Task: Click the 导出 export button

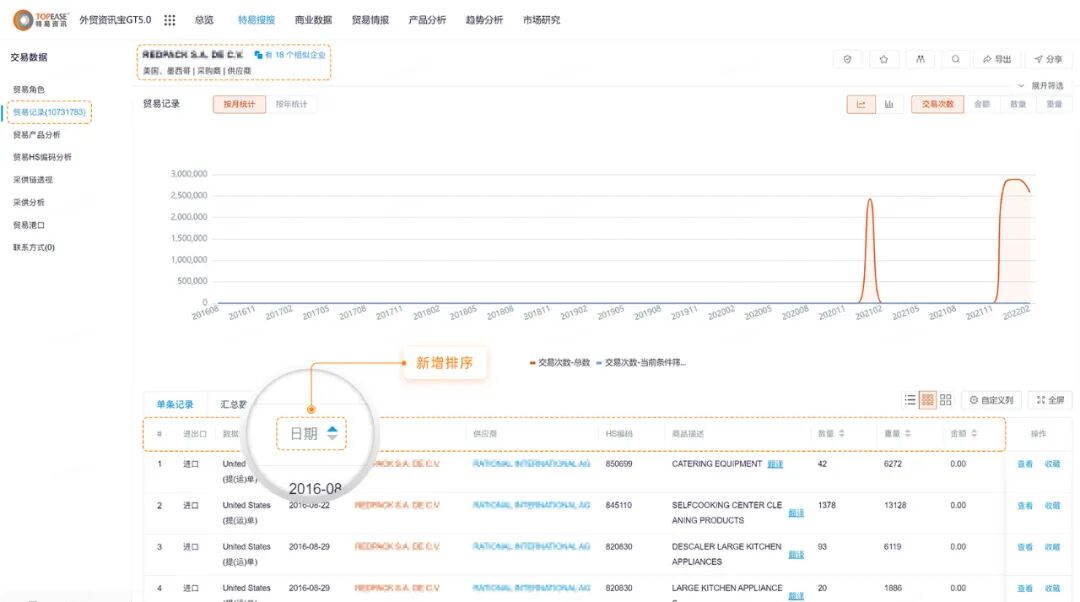Action: [997, 59]
